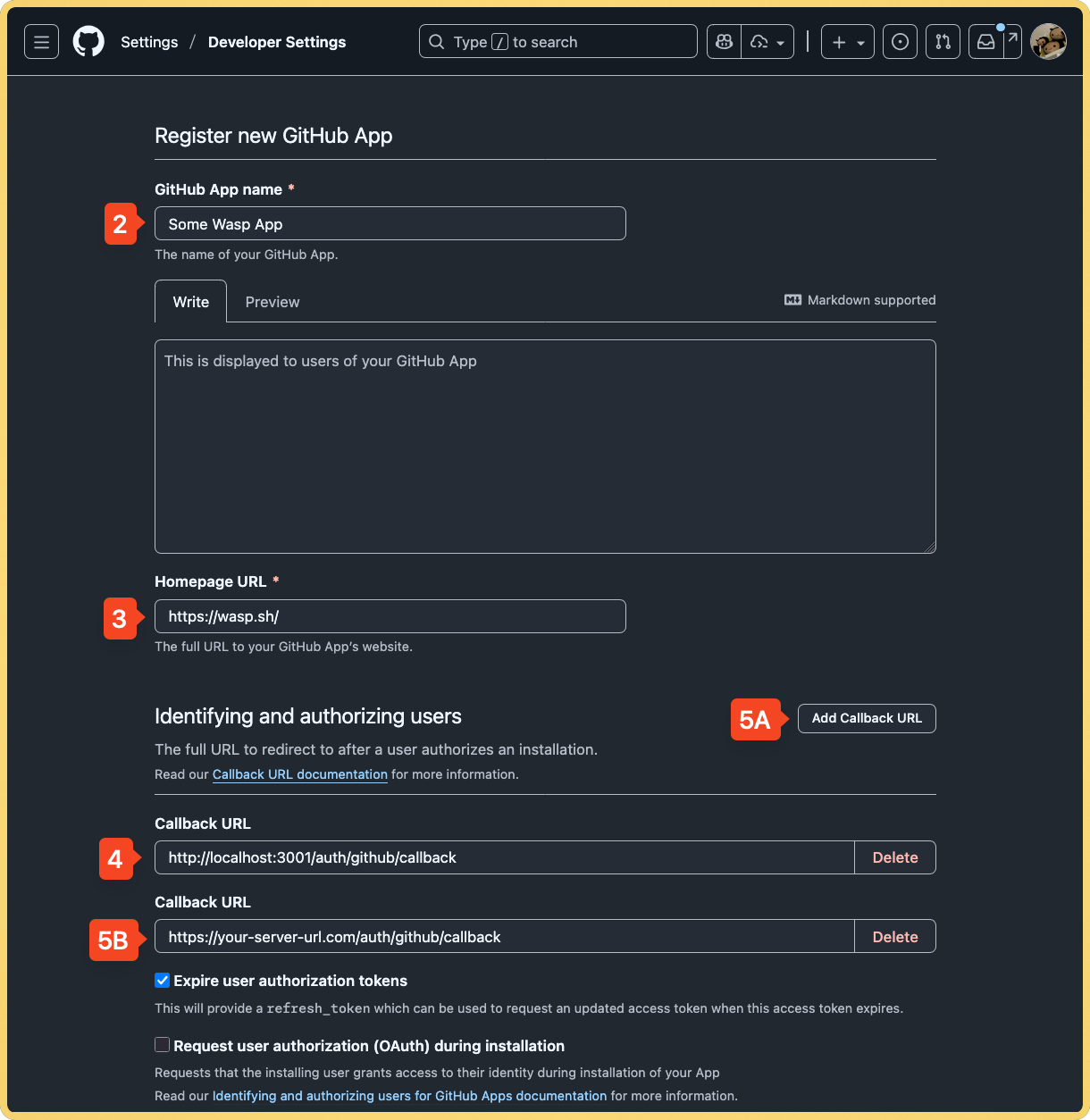
Task: Open the create new dropdown
Action: pyautogui.click(x=847, y=41)
